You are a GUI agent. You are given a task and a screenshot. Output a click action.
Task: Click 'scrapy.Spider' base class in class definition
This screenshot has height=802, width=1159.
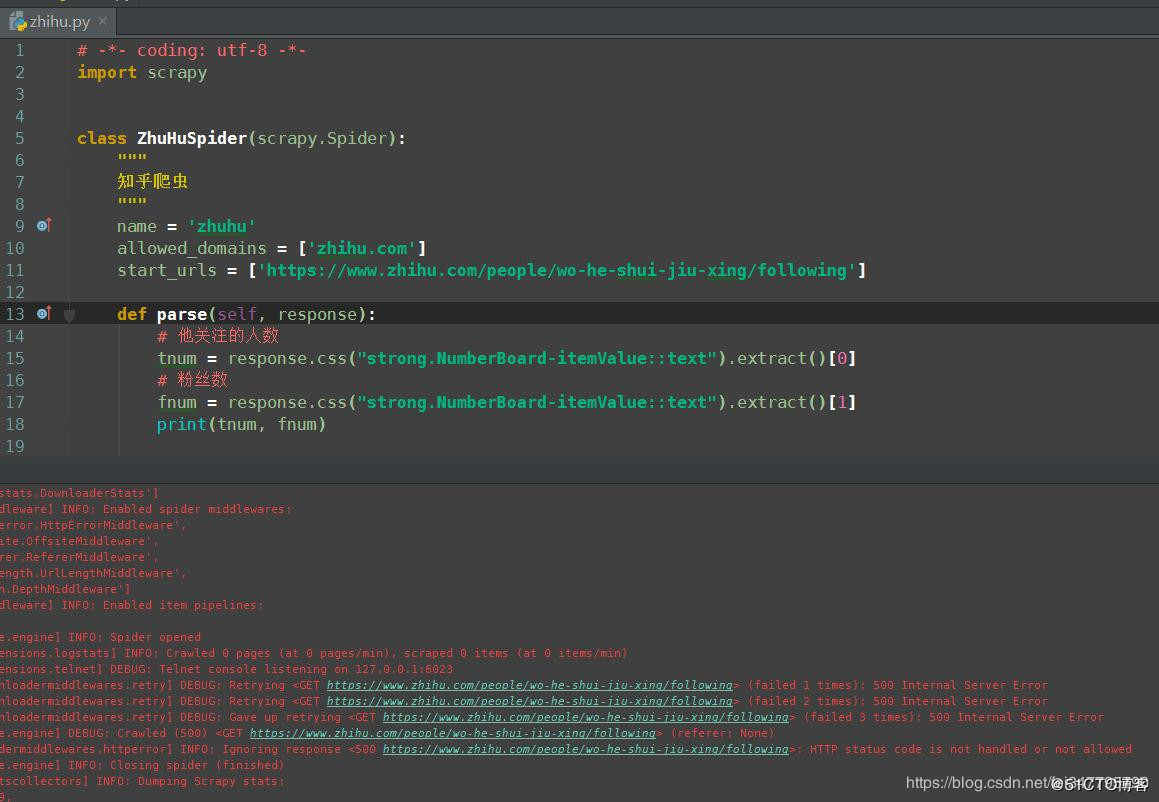[322, 138]
